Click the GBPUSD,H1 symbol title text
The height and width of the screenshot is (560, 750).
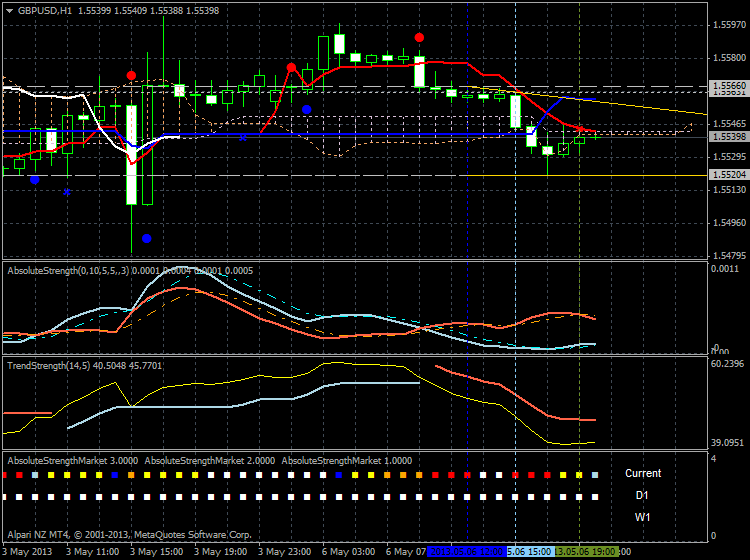[44, 11]
